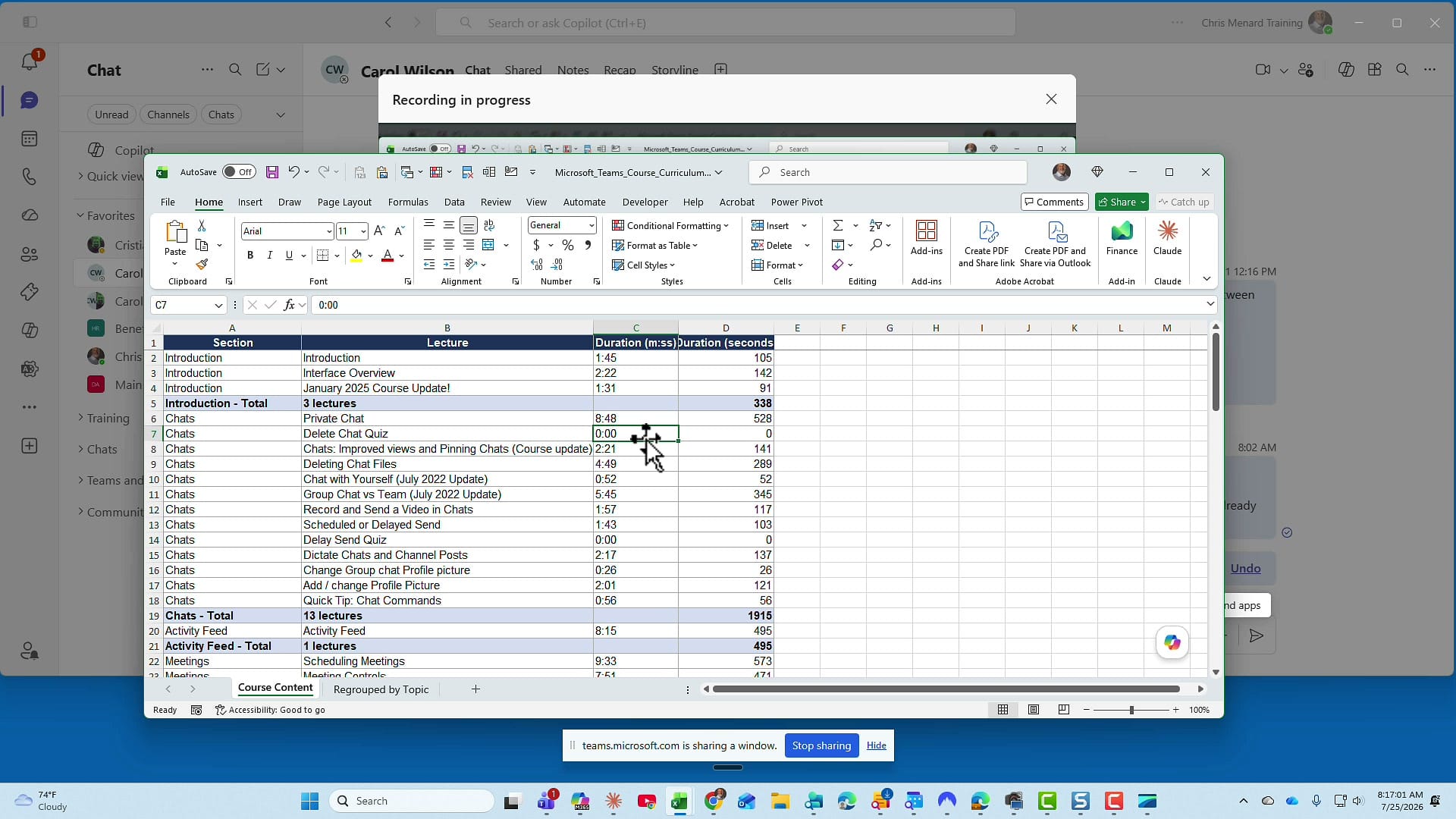This screenshot has width=1456, height=819.
Task: Select the Chats filter pill in Teams
Action: 221,115
